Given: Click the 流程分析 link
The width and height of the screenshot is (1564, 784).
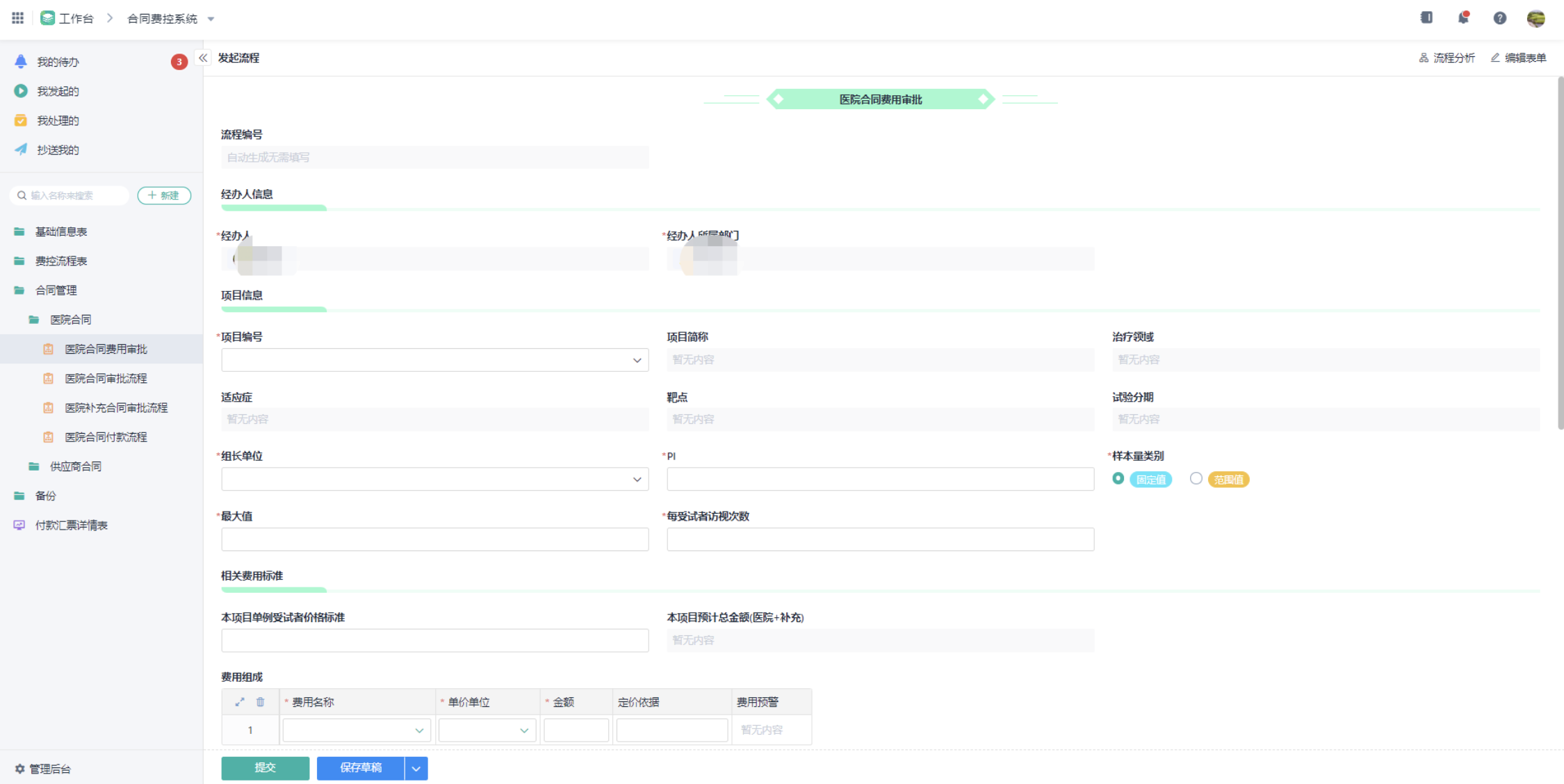Looking at the screenshot, I should click(1447, 58).
